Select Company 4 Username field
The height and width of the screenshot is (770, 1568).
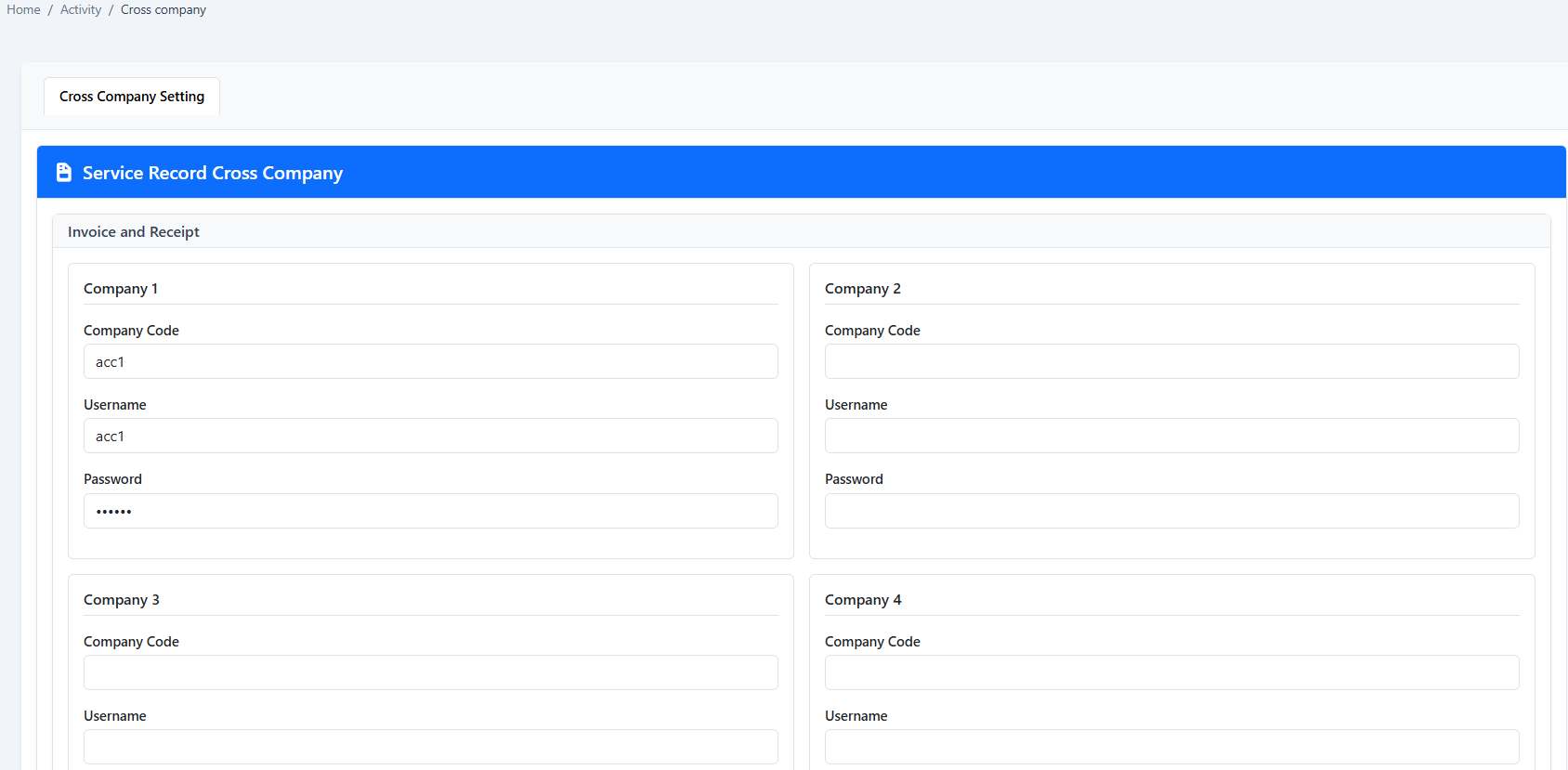tap(1172, 747)
